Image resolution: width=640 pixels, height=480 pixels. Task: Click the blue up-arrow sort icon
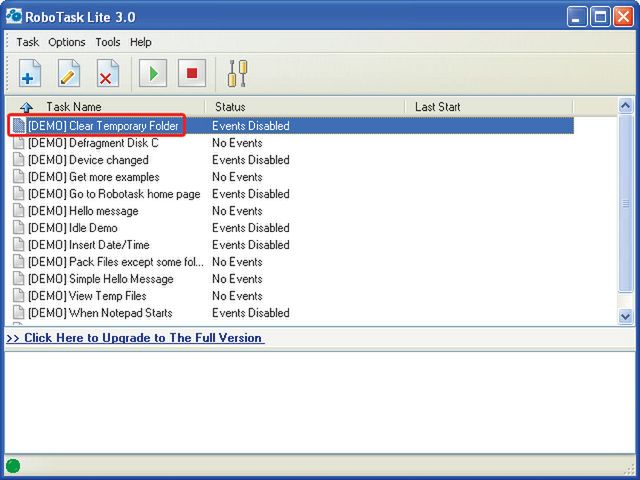(27, 107)
